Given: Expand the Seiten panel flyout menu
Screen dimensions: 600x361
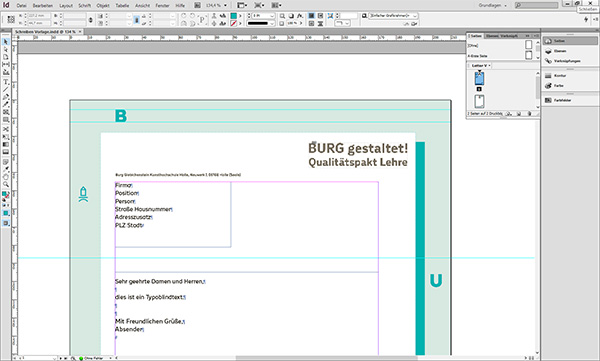Looking at the screenshot, I should 536,36.
